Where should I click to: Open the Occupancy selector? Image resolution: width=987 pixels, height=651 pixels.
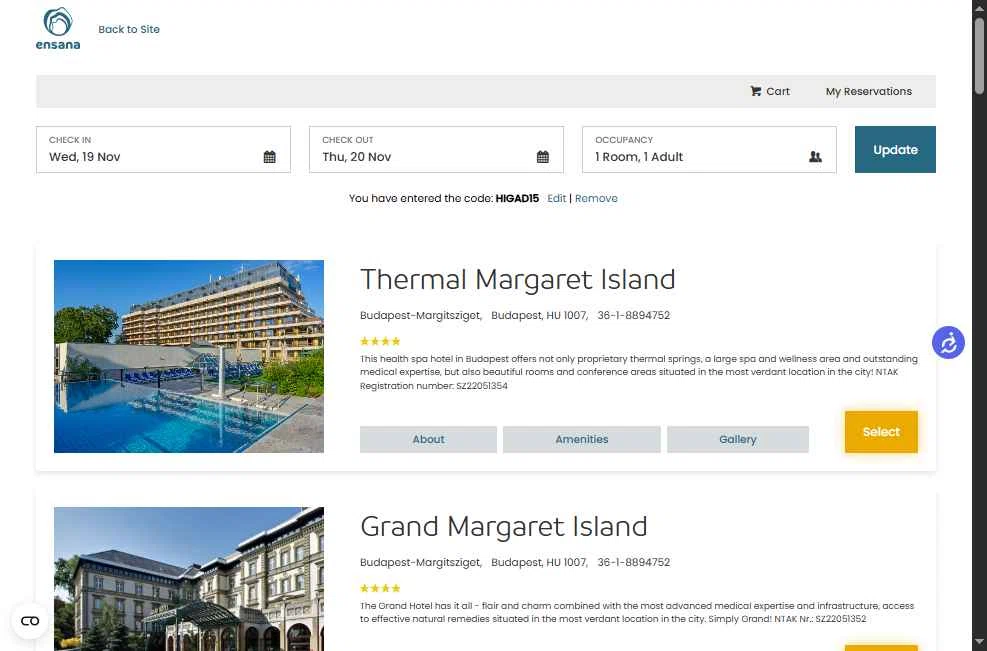coord(709,149)
